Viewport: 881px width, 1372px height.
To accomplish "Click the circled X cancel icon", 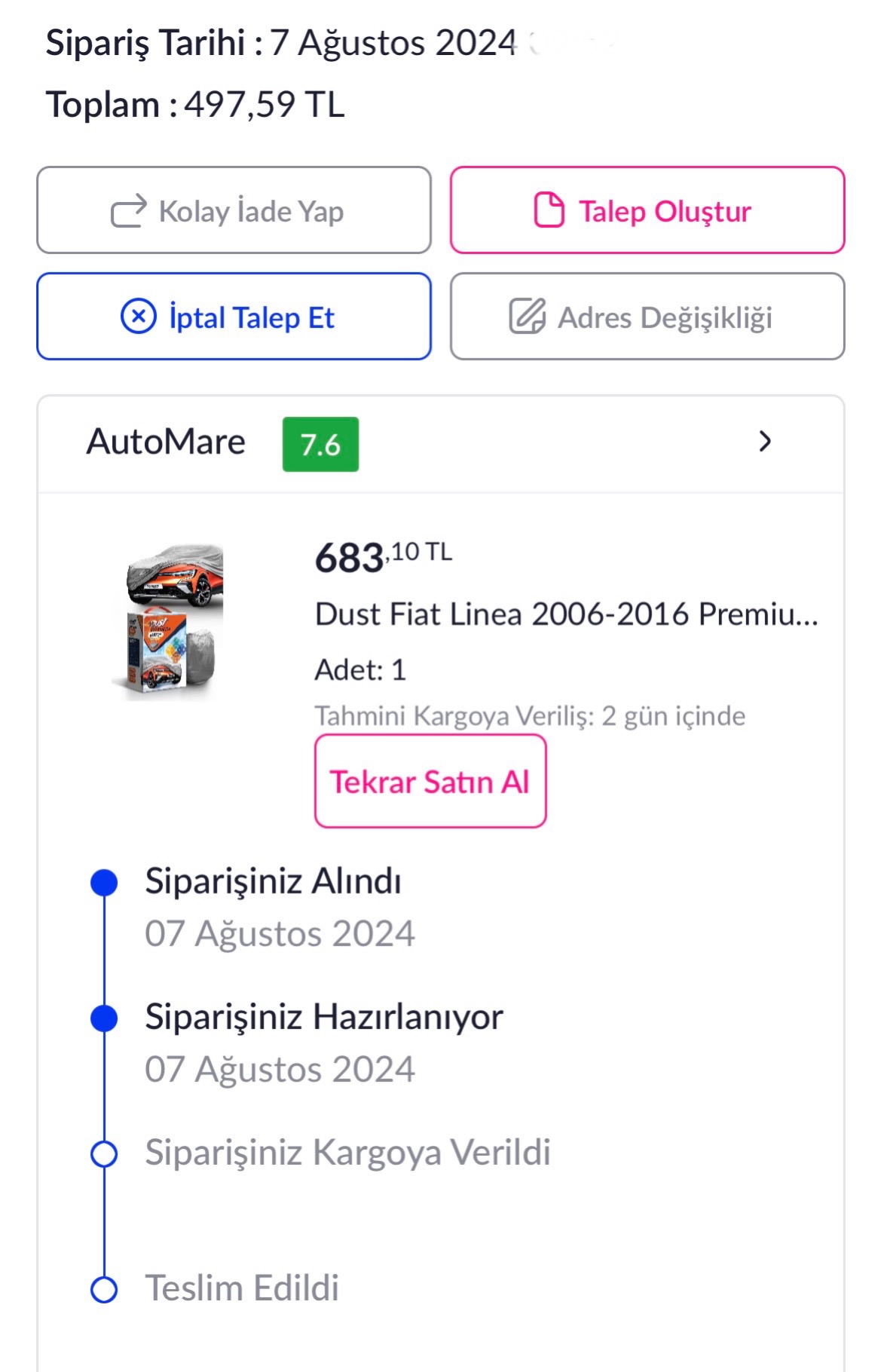I will click(x=139, y=317).
